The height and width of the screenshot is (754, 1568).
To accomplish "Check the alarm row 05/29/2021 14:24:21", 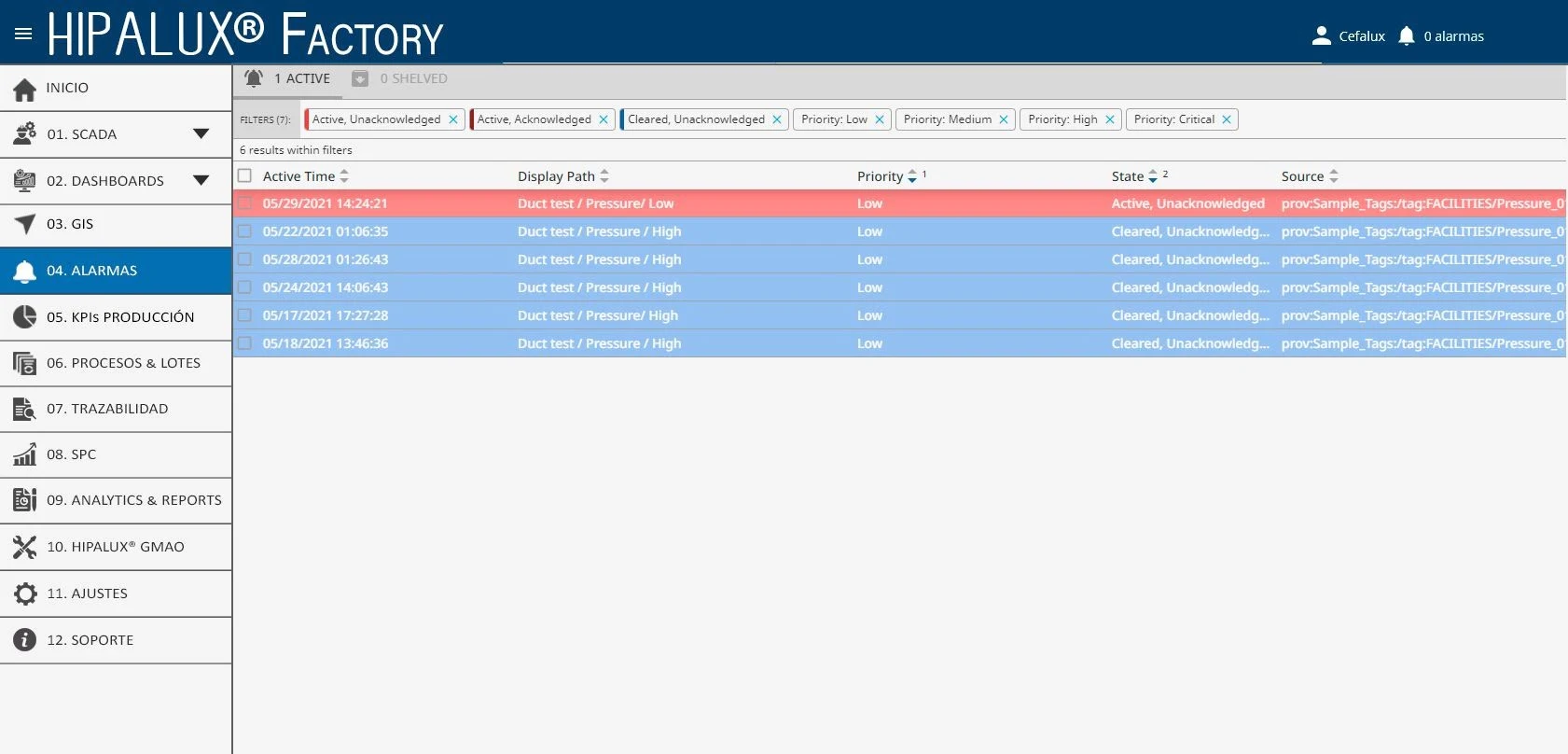I will pyautogui.click(x=245, y=203).
